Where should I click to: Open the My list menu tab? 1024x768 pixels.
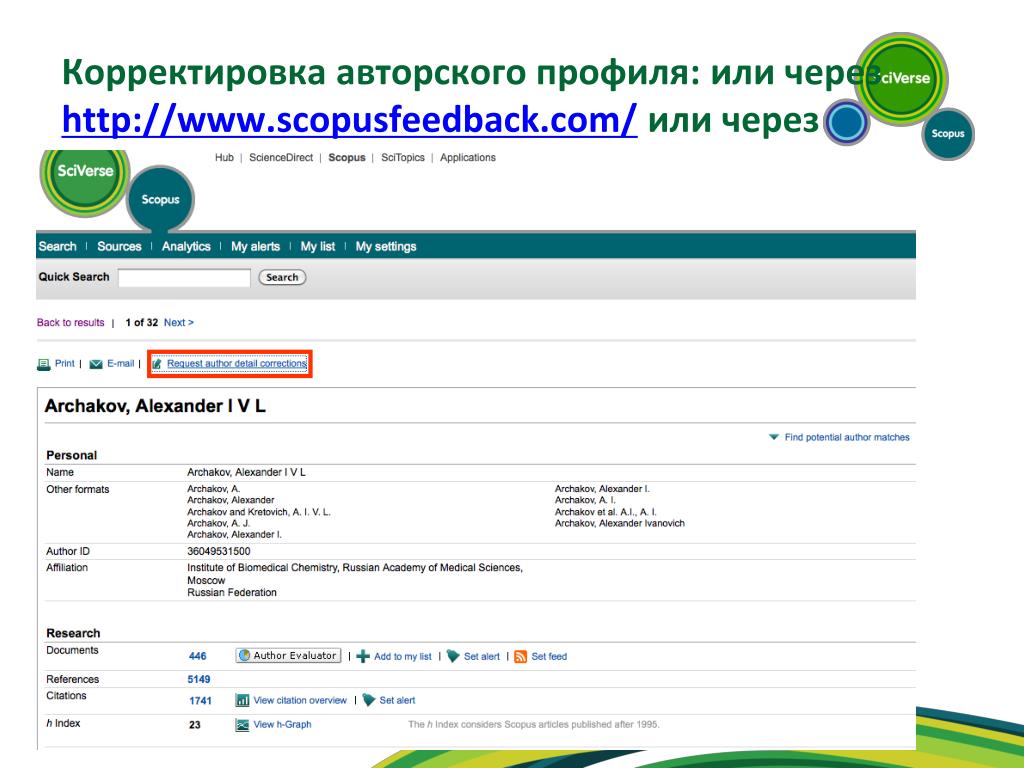coord(317,246)
